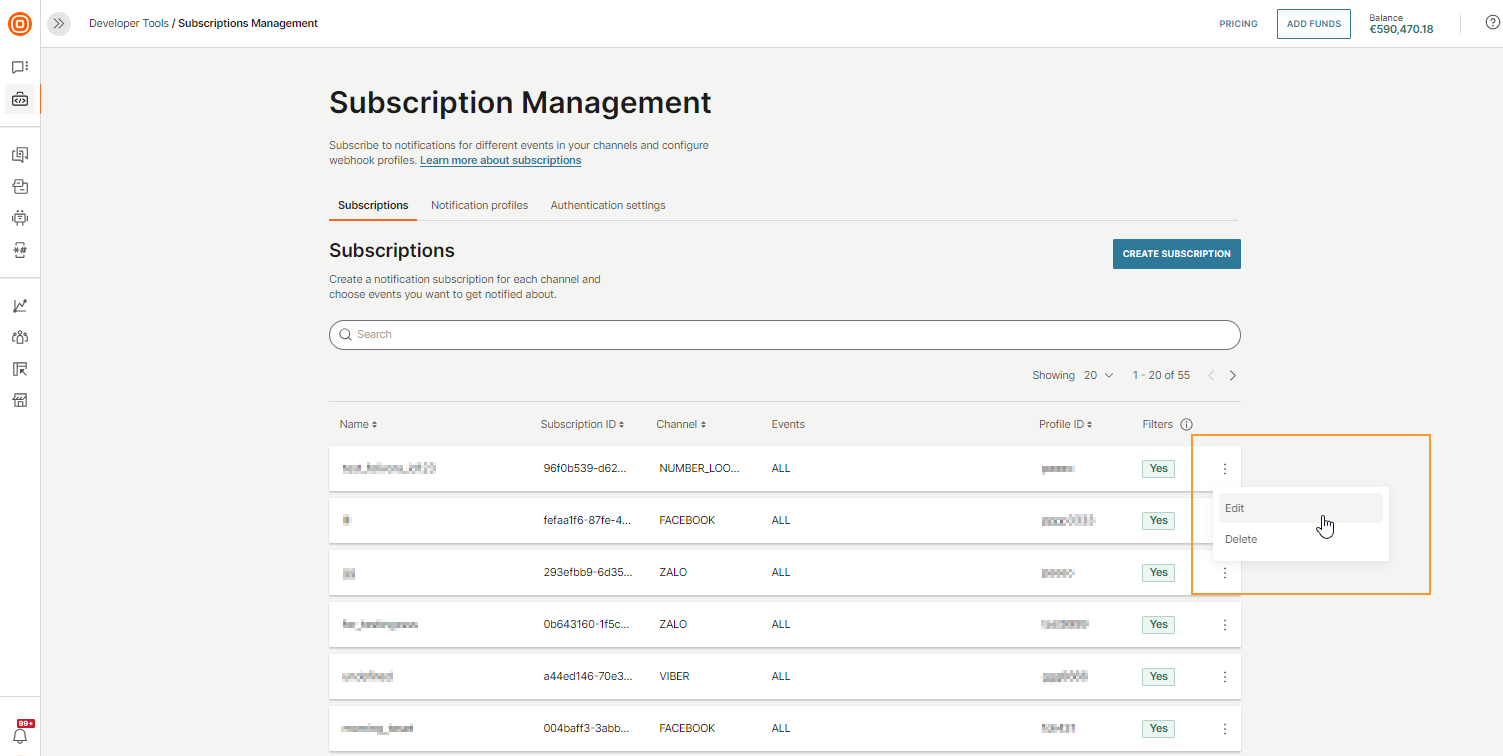Click the Infobip logo in the top corner
Screen dimensions: 1503x756
(x=20, y=24)
